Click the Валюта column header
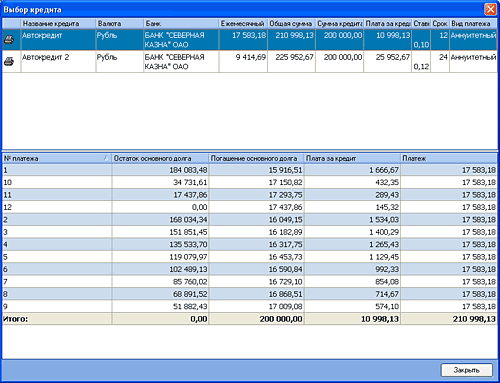This screenshot has height=383, width=500. tap(120, 24)
